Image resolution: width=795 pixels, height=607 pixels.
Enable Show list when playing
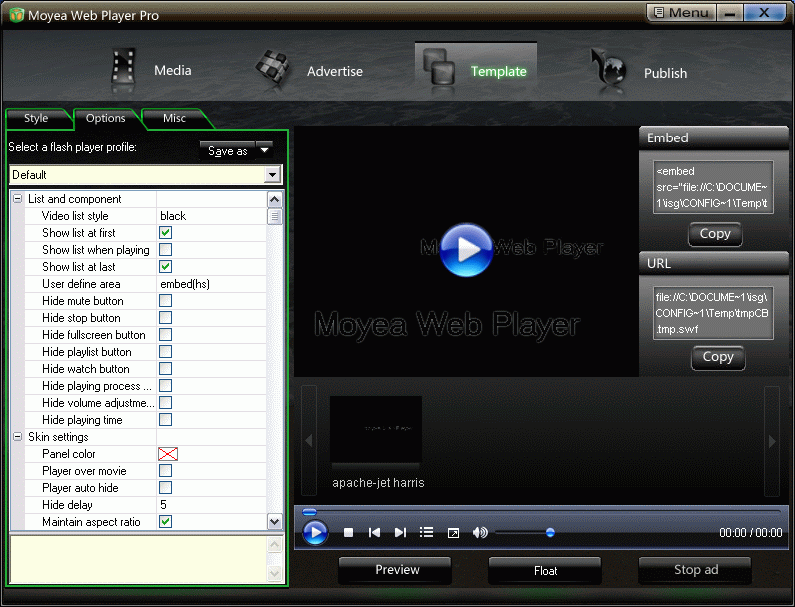tap(165, 249)
